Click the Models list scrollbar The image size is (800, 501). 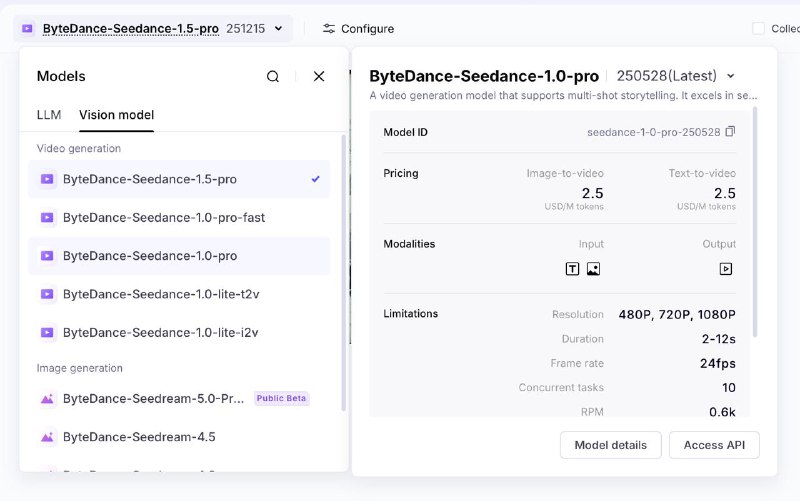point(343,273)
